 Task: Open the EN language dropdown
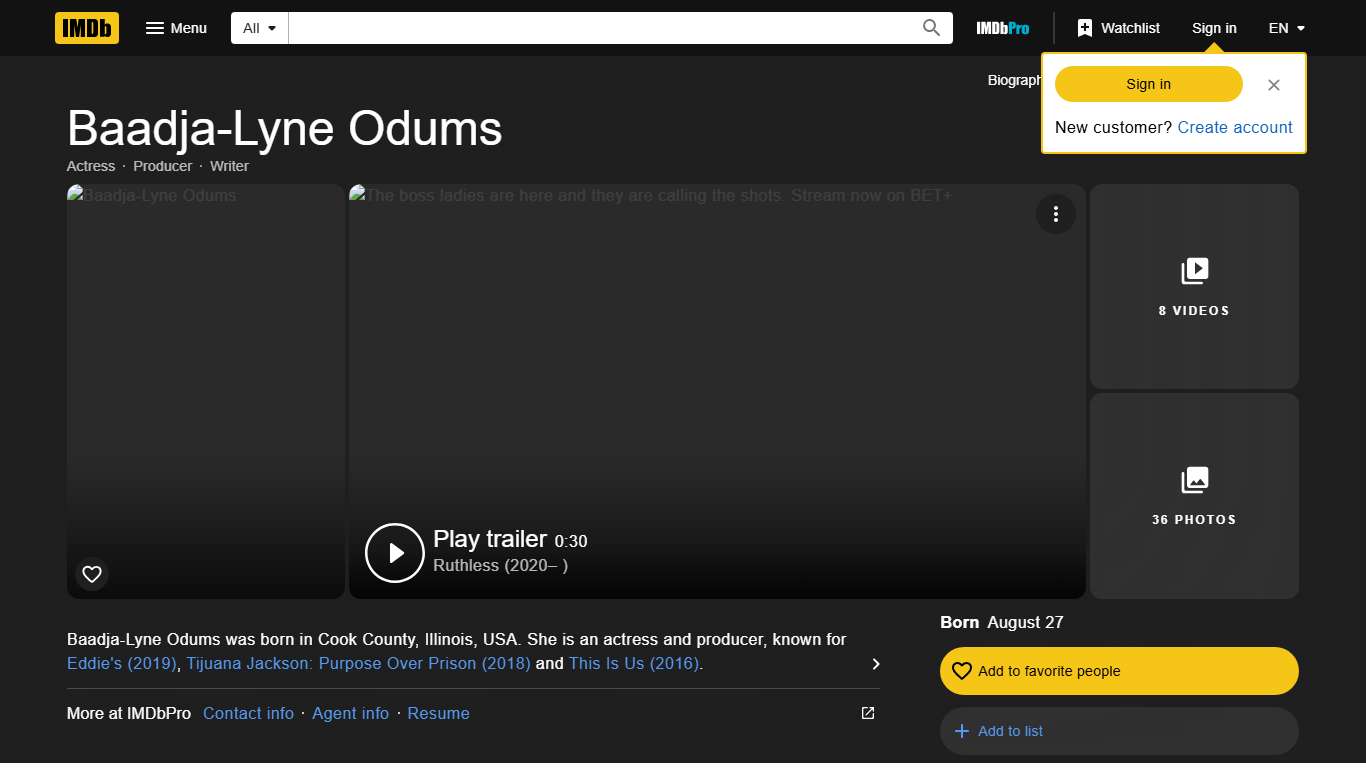(x=1285, y=28)
